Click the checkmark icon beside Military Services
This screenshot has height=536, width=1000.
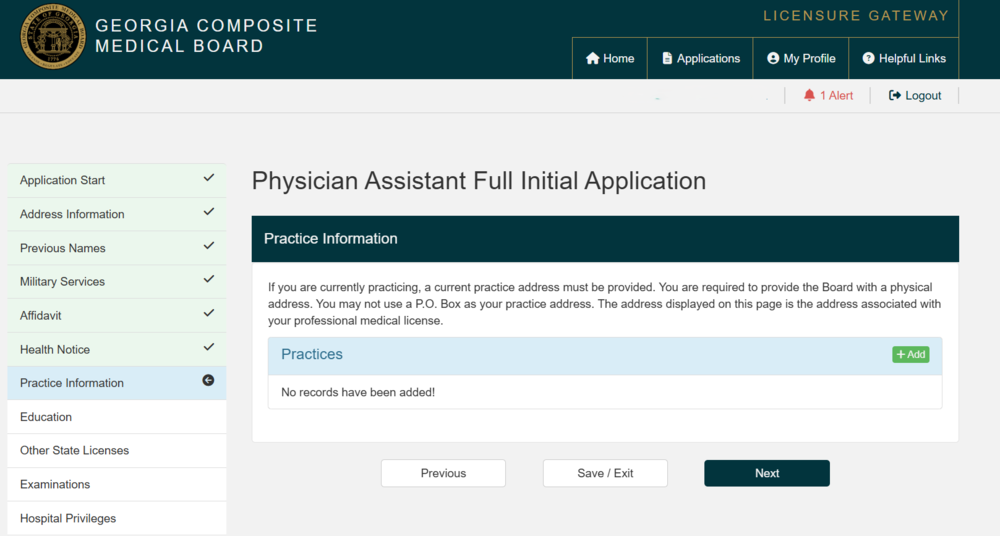coord(208,279)
